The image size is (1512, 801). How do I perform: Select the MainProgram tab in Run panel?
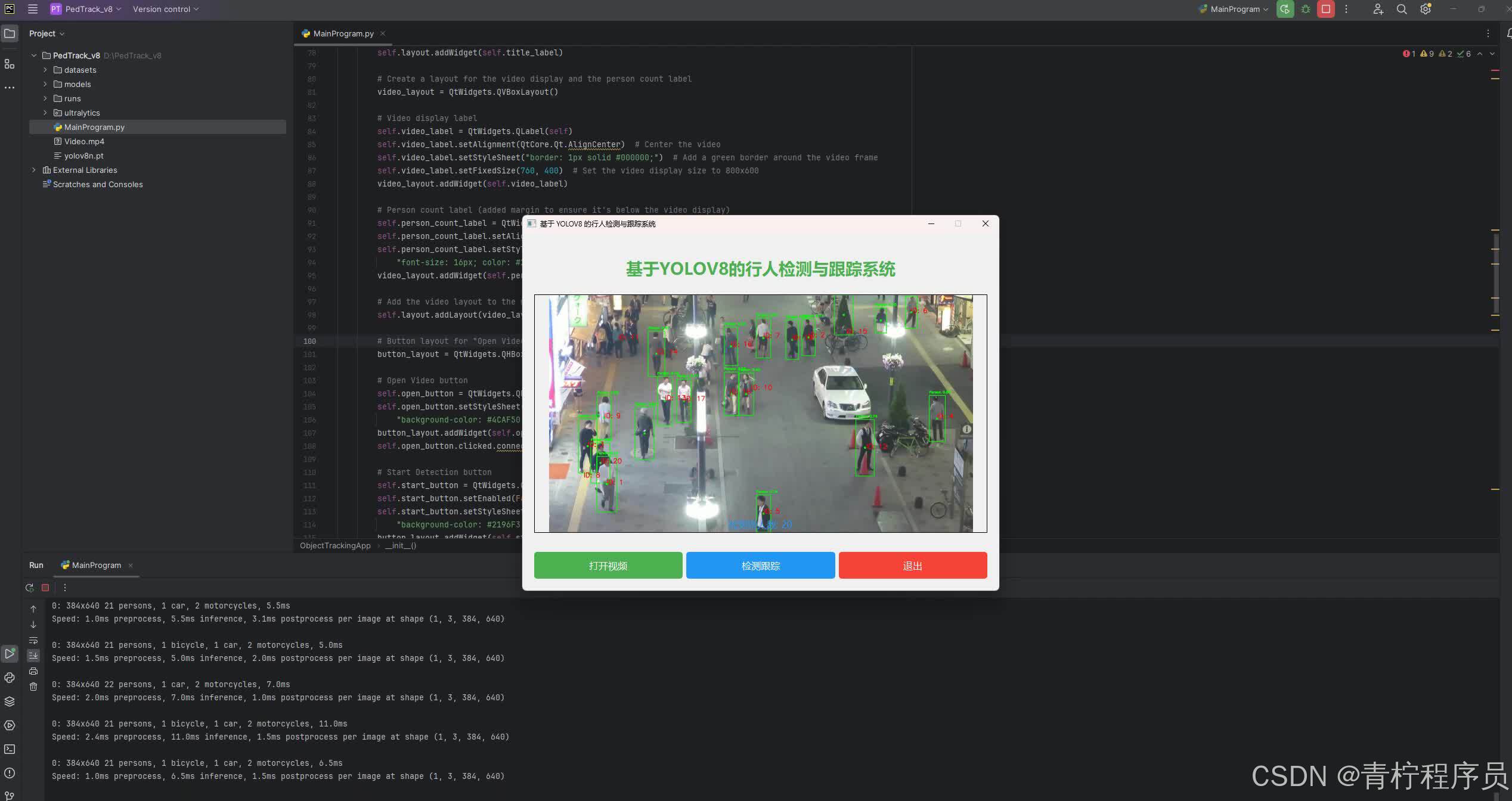[96, 565]
